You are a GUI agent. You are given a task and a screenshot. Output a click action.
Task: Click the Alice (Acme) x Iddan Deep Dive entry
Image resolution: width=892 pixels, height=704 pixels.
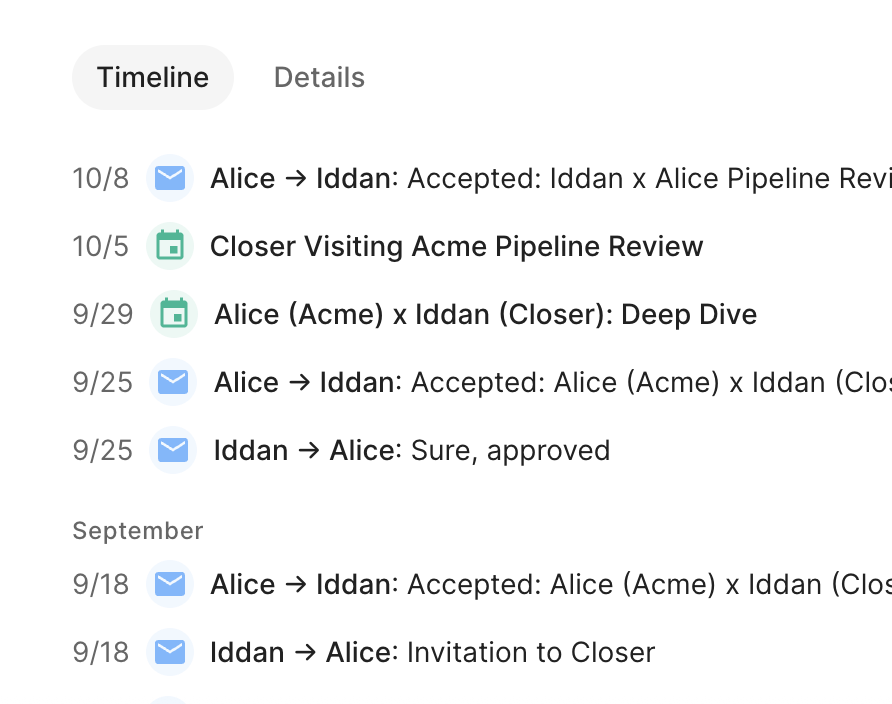click(485, 314)
